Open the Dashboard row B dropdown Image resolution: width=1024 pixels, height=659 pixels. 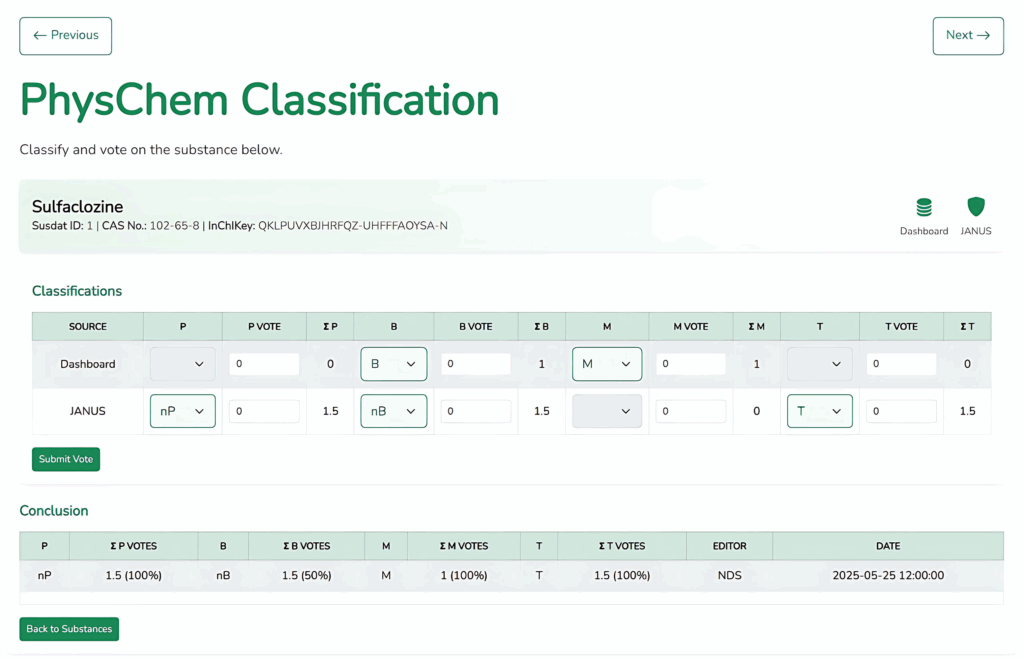394,364
